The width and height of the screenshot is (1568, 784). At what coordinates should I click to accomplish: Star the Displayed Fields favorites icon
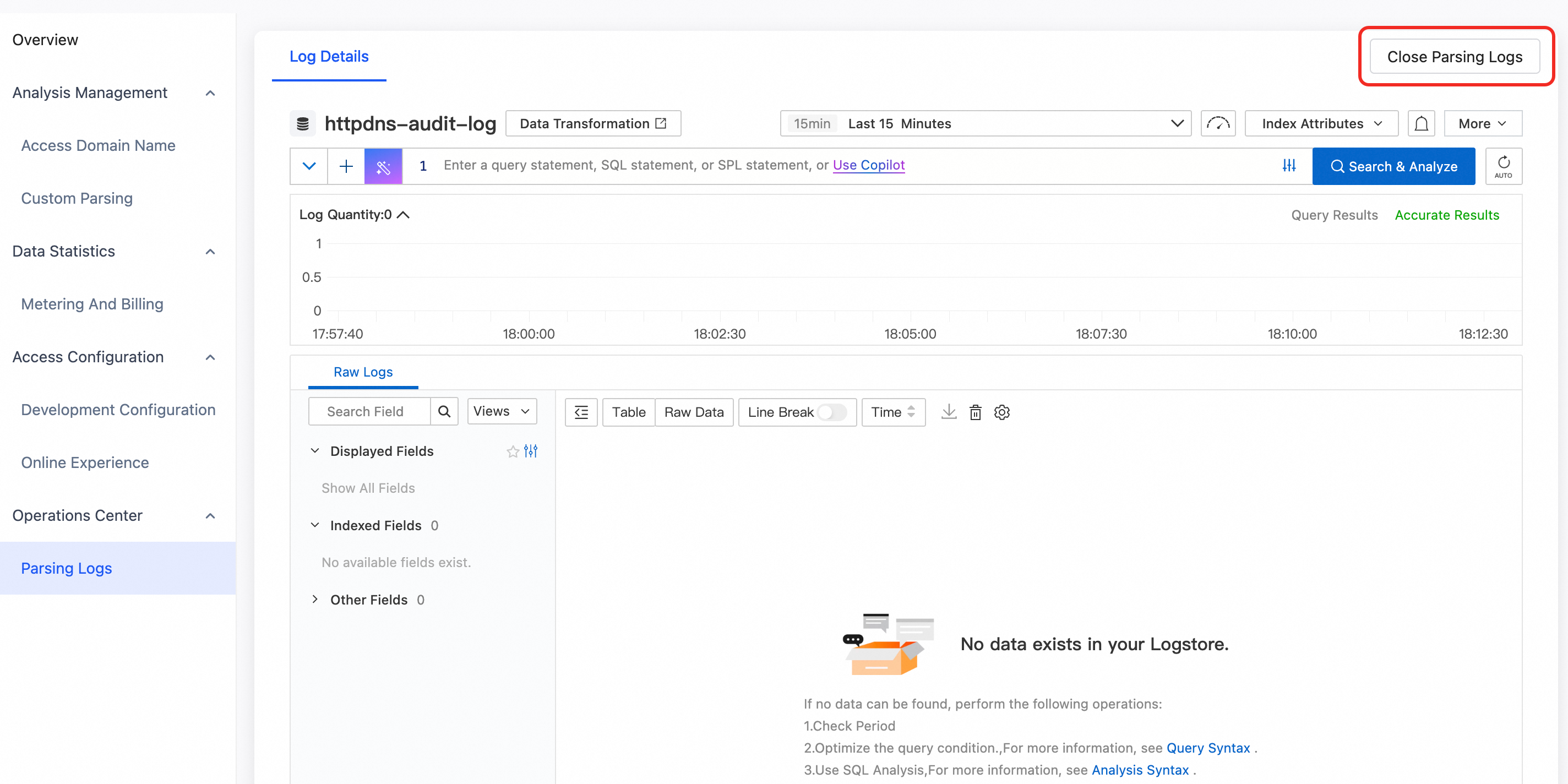pos(513,451)
